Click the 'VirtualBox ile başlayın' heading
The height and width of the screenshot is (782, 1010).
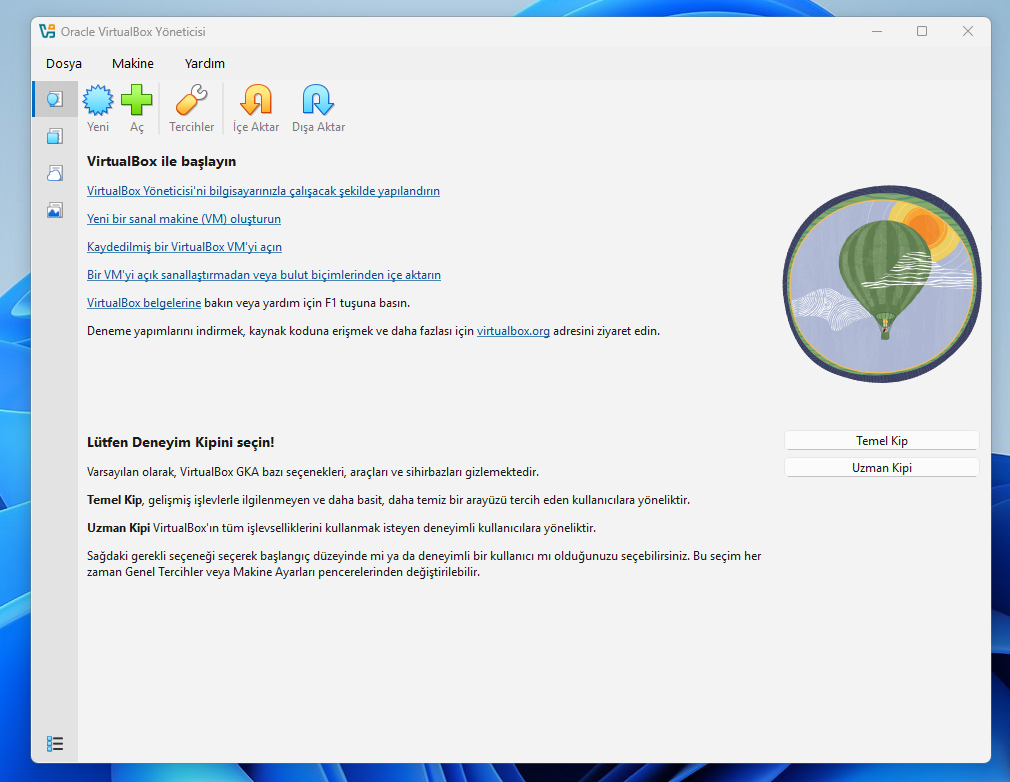click(162, 161)
